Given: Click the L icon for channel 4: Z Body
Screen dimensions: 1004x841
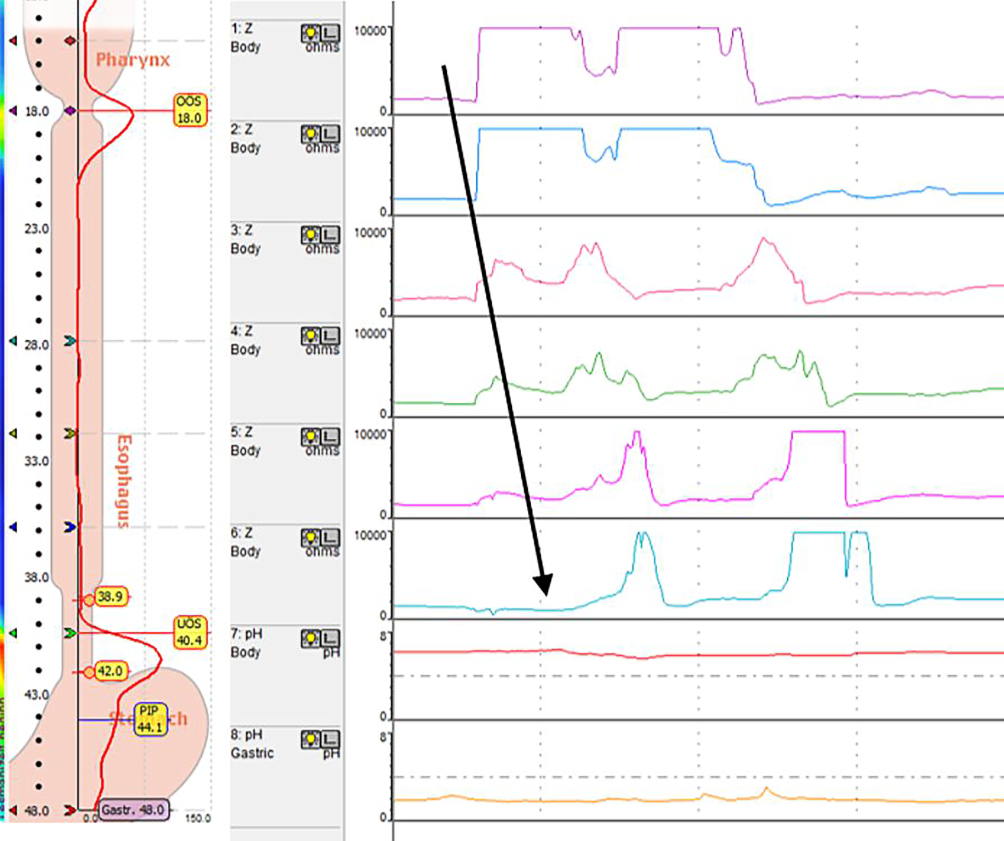Looking at the screenshot, I should tap(330, 336).
